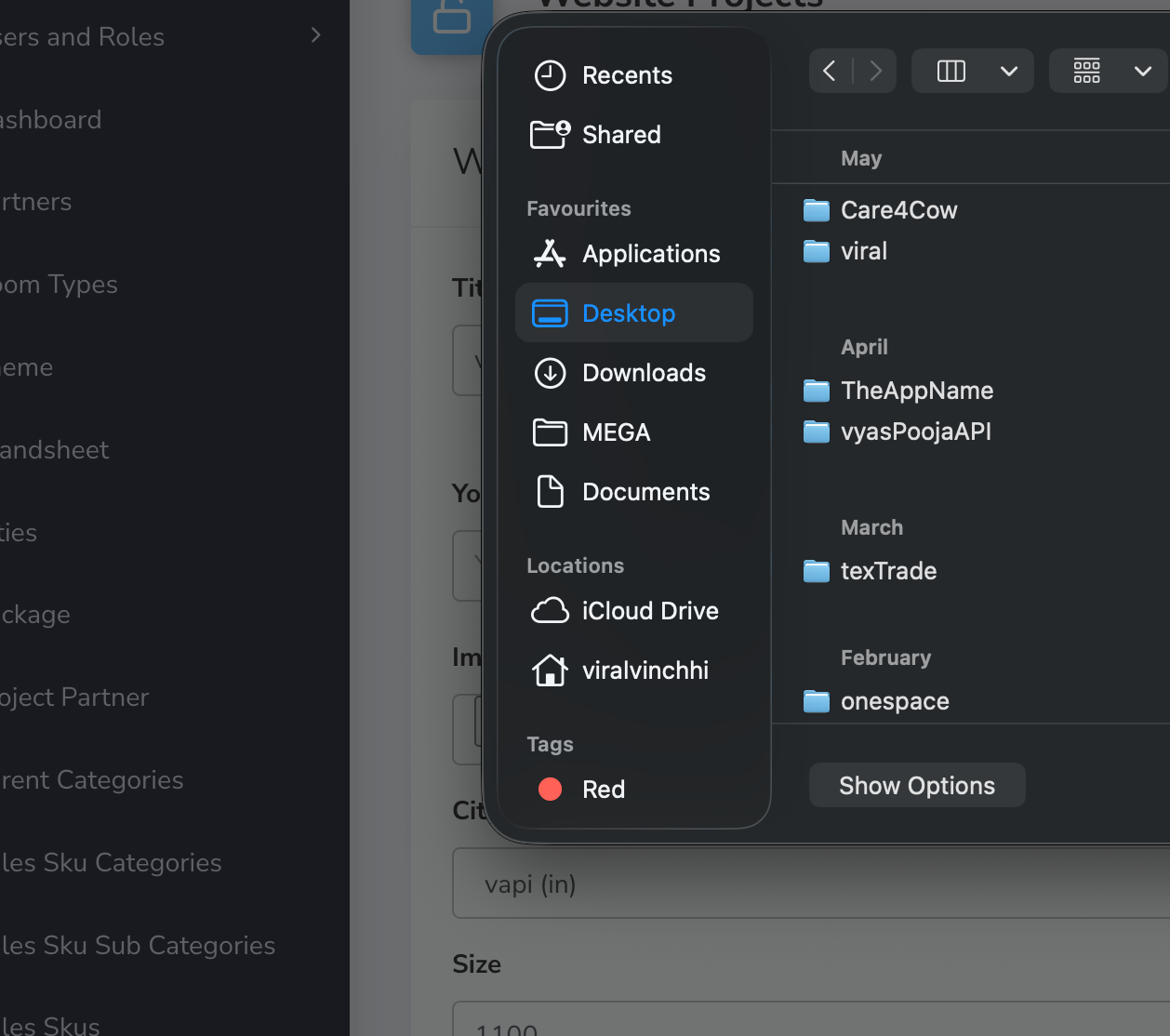The image size is (1170, 1036).
Task: Select Downloads in the sidebar
Action: tap(643, 373)
